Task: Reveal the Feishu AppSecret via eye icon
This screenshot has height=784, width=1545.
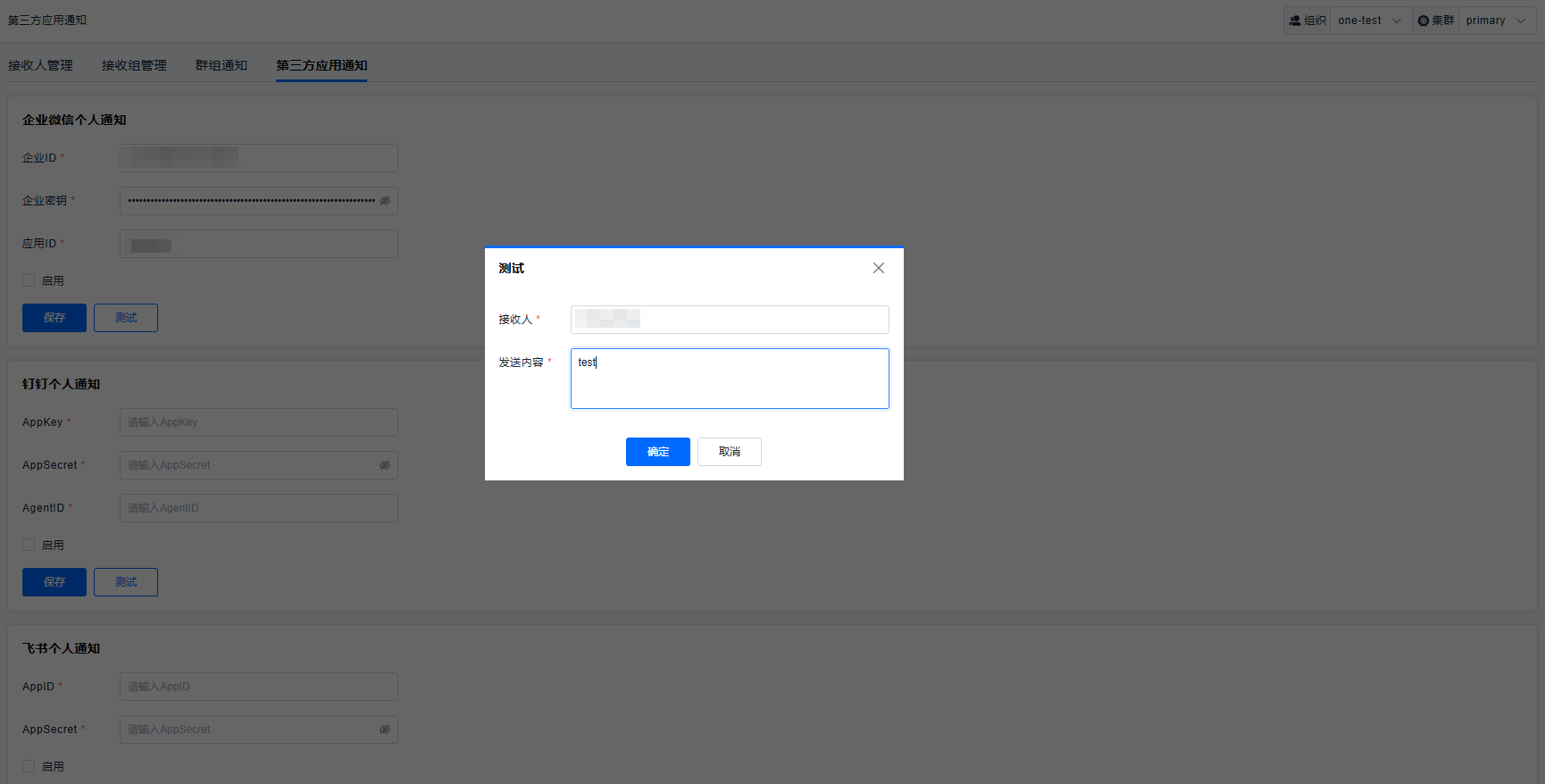Action: [385, 730]
